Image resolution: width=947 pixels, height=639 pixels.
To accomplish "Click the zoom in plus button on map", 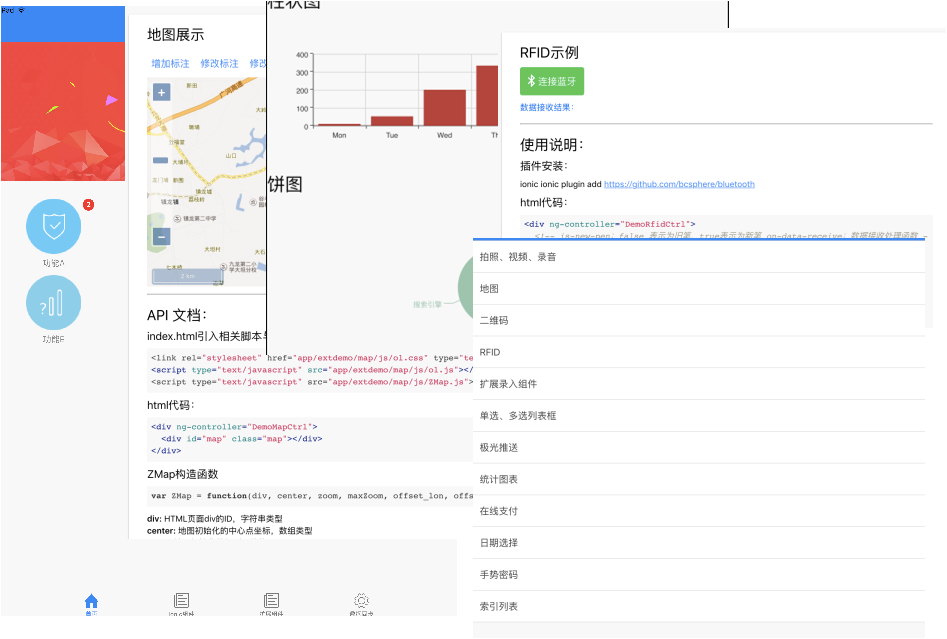I will [161, 92].
